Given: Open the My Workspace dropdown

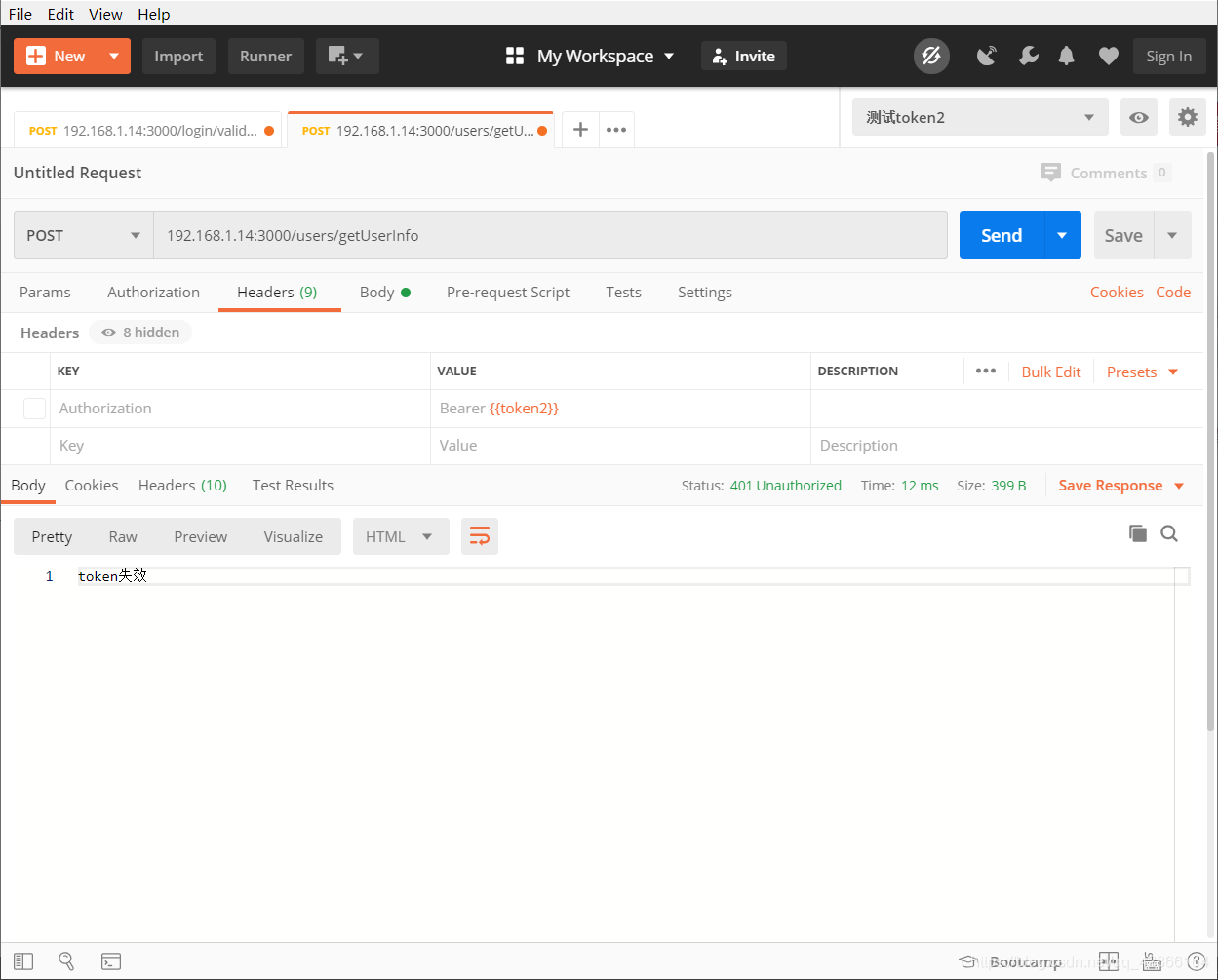Looking at the screenshot, I should pyautogui.click(x=590, y=57).
